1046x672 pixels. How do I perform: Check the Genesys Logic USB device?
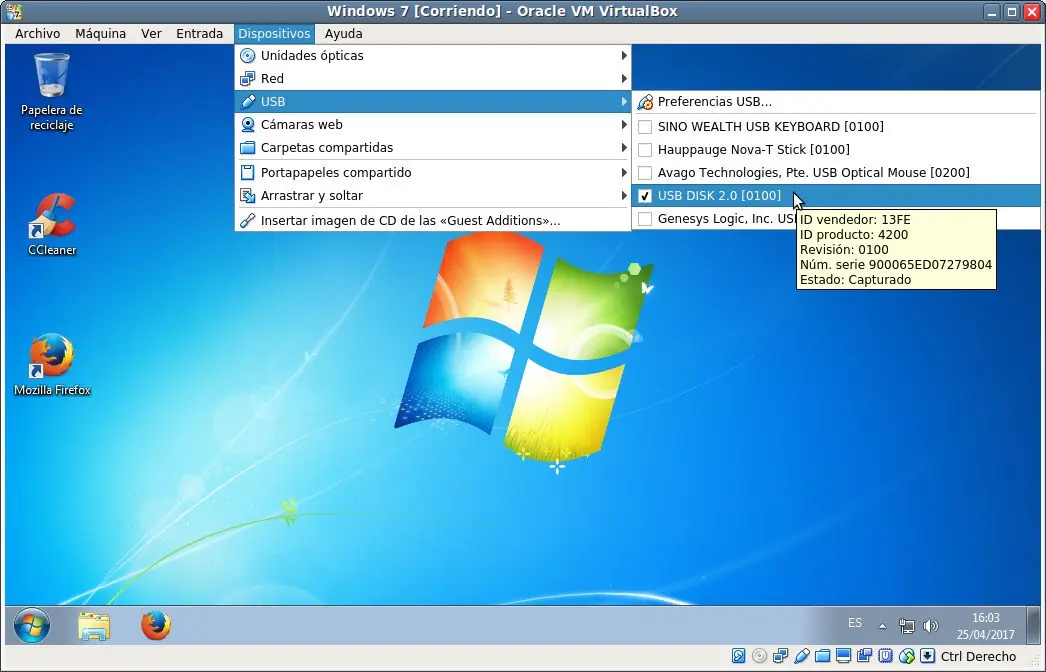point(714,218)
